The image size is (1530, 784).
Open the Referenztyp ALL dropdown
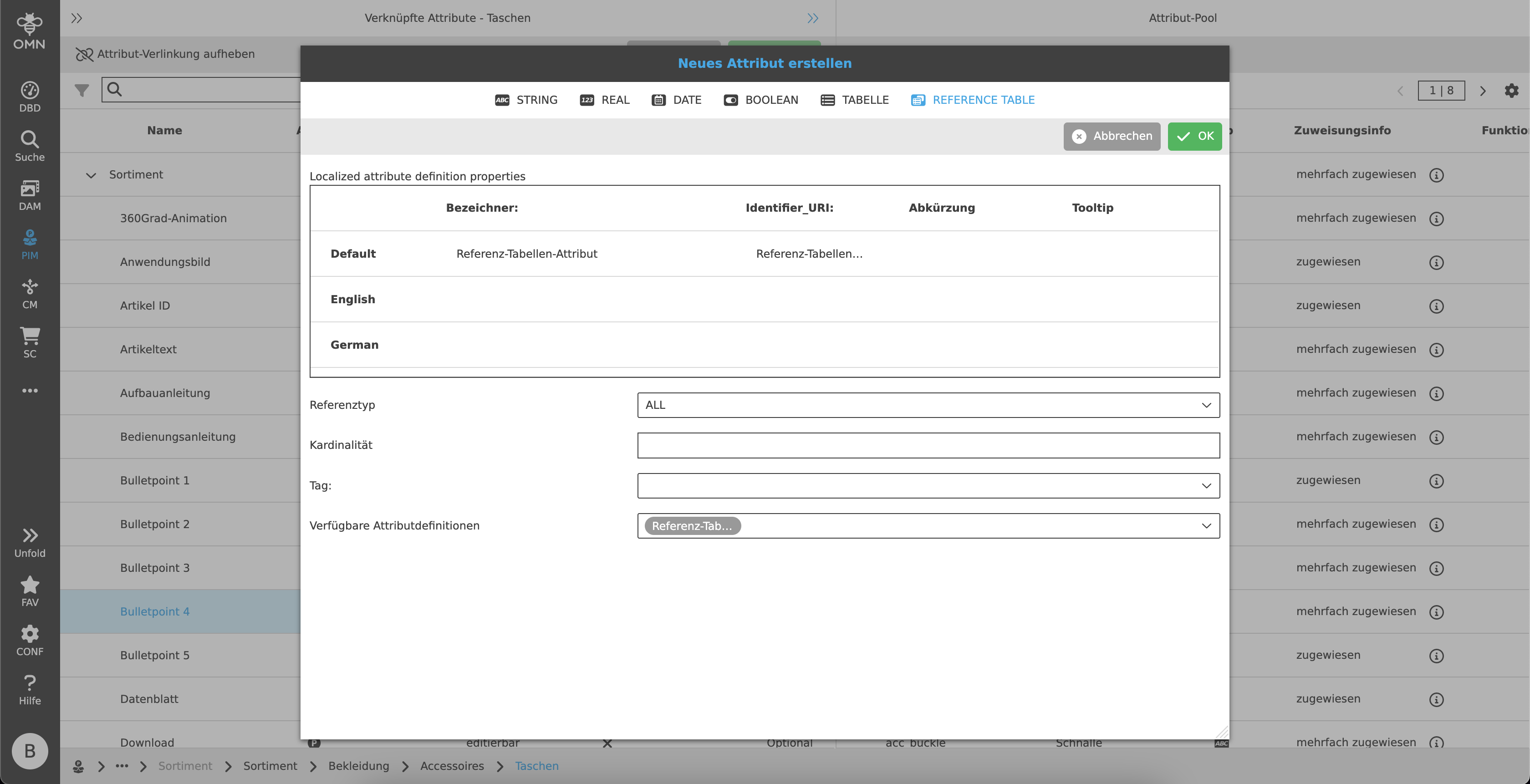[928, 405]
